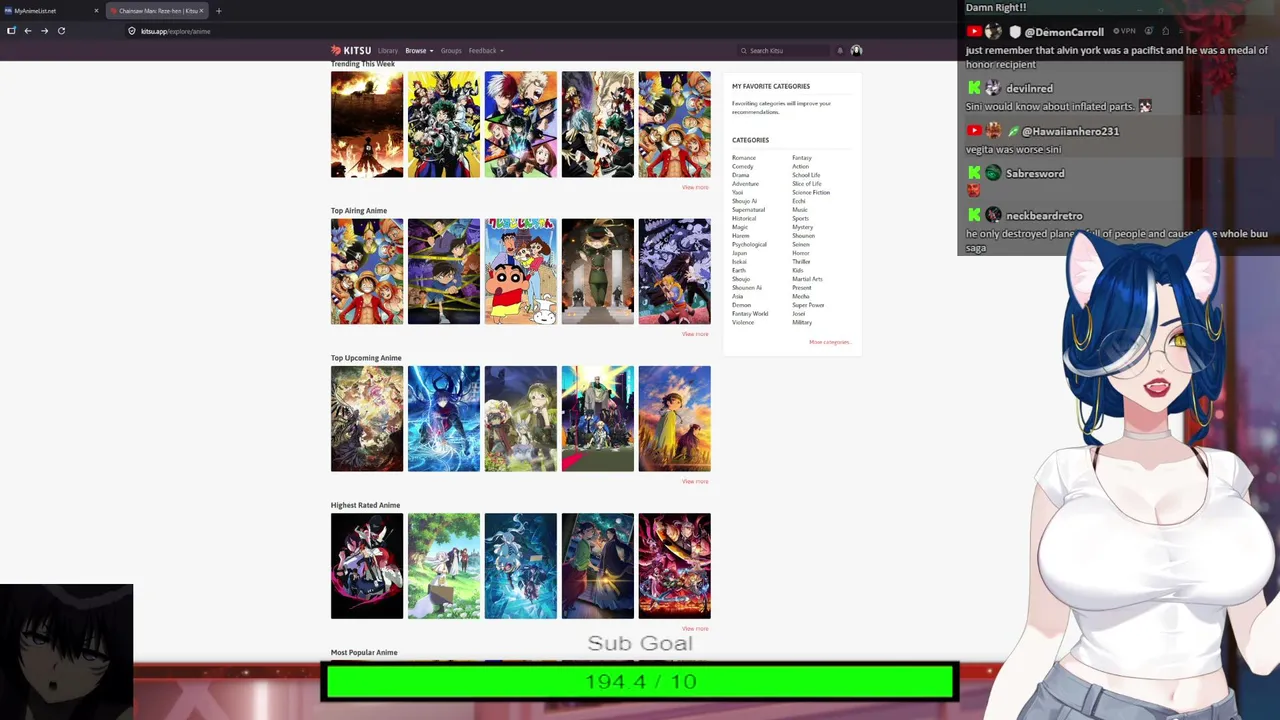Select the Fantasy category

(x=802, y=158)
